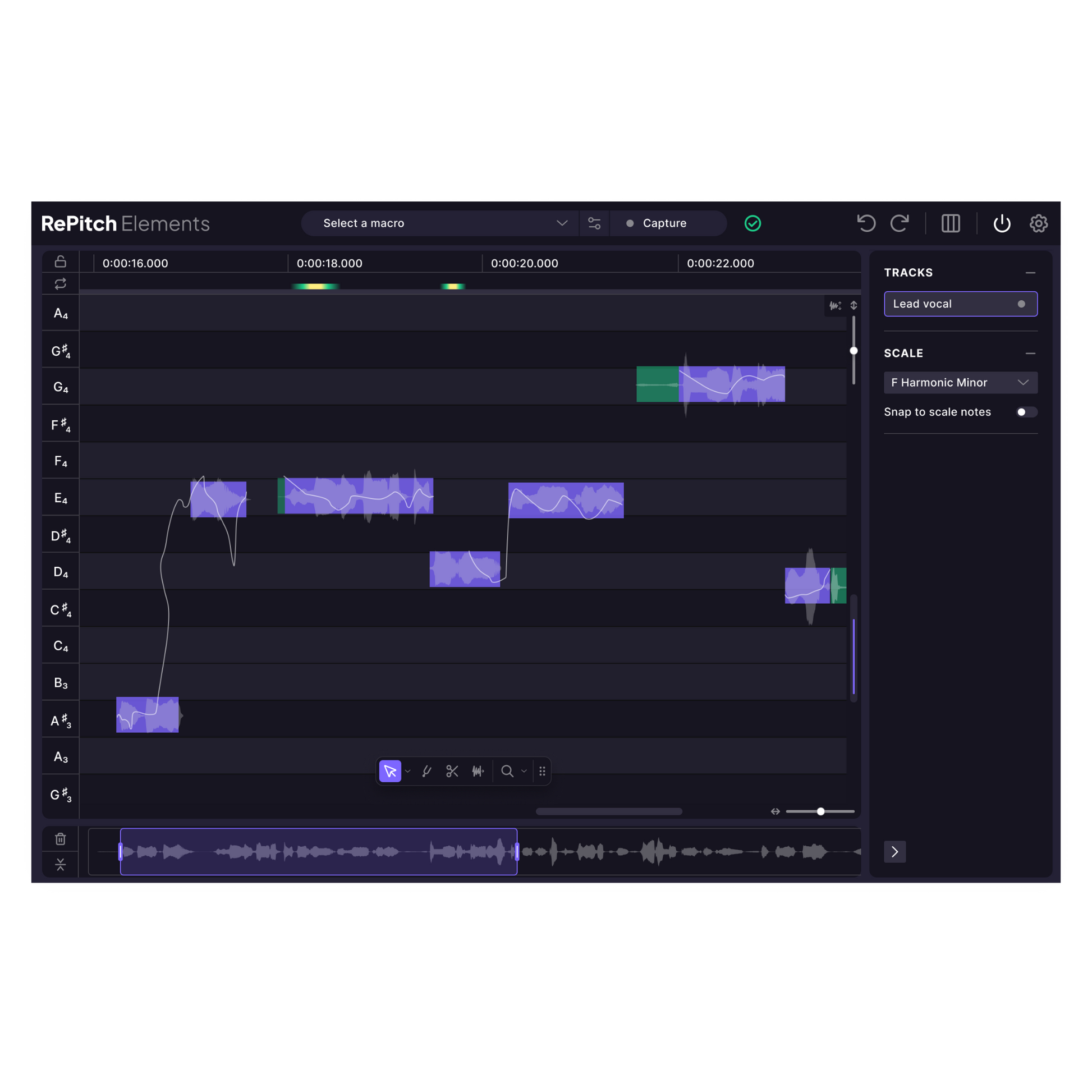Click the trash delete icon

coord(61,839)
